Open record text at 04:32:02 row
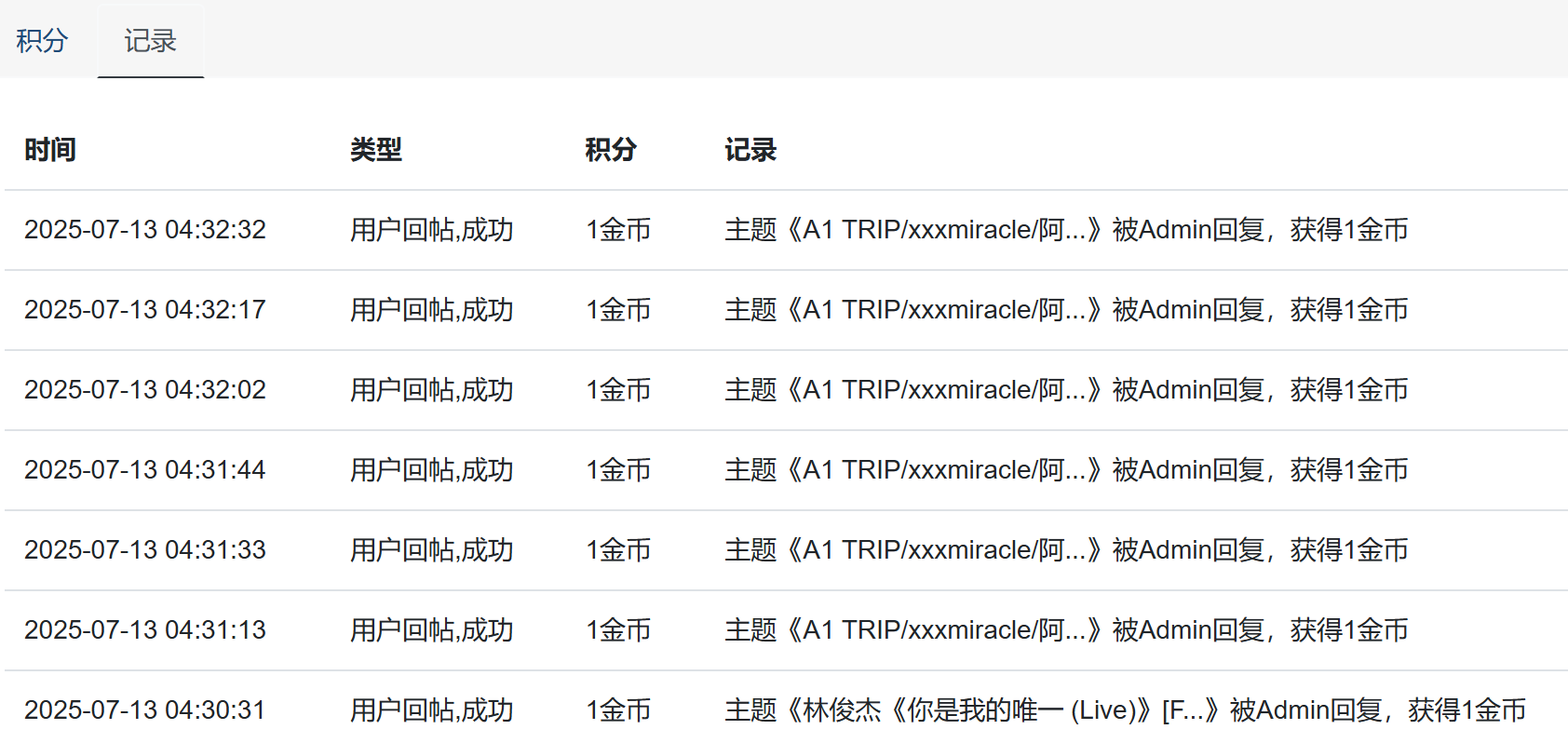 [x=1065, y=389]
